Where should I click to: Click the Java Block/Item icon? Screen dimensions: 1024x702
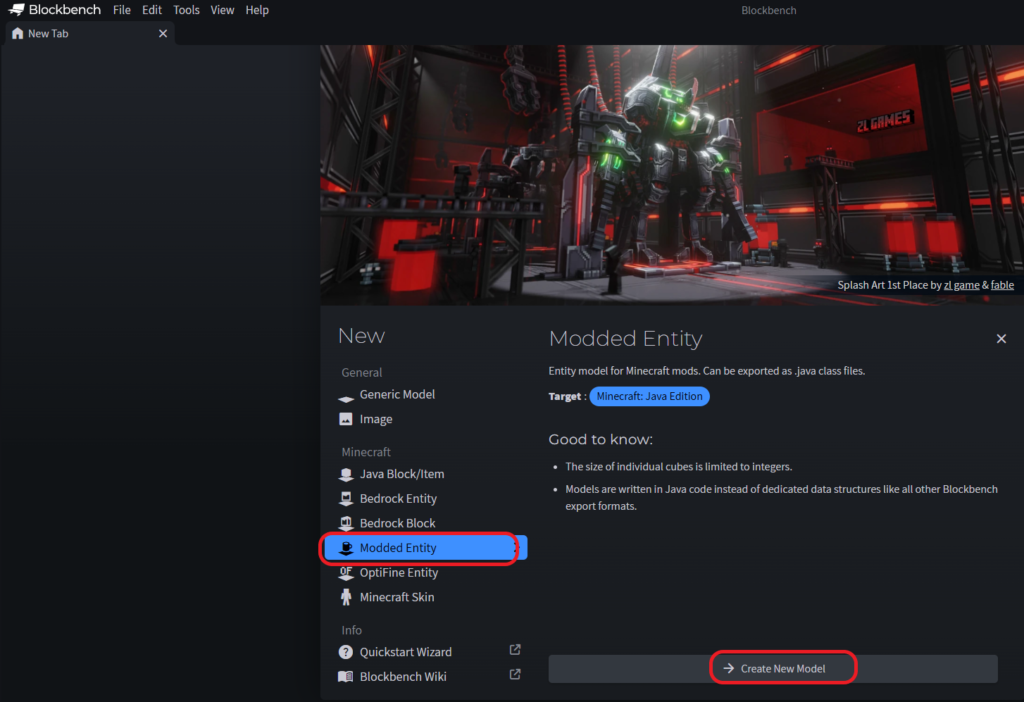346,474
